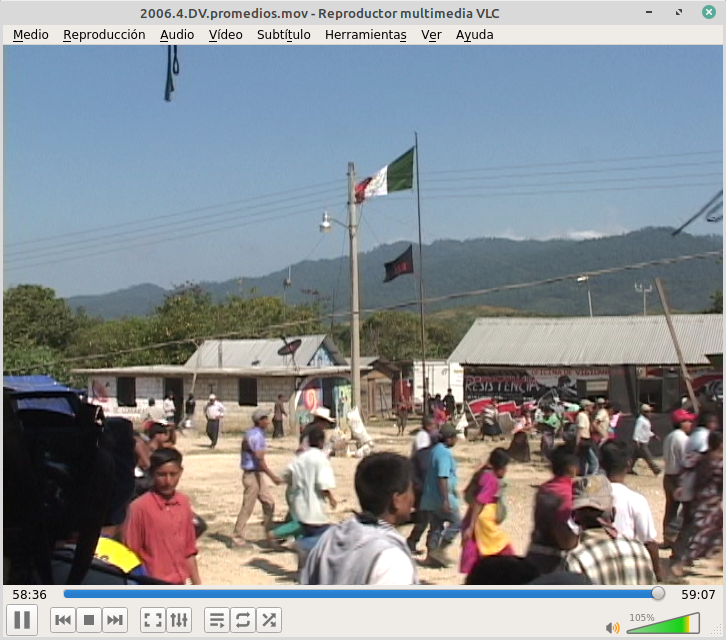Click the elapsed time 58:36 label
This screenshot has width=726, height=640.
(x=30, y=594)
